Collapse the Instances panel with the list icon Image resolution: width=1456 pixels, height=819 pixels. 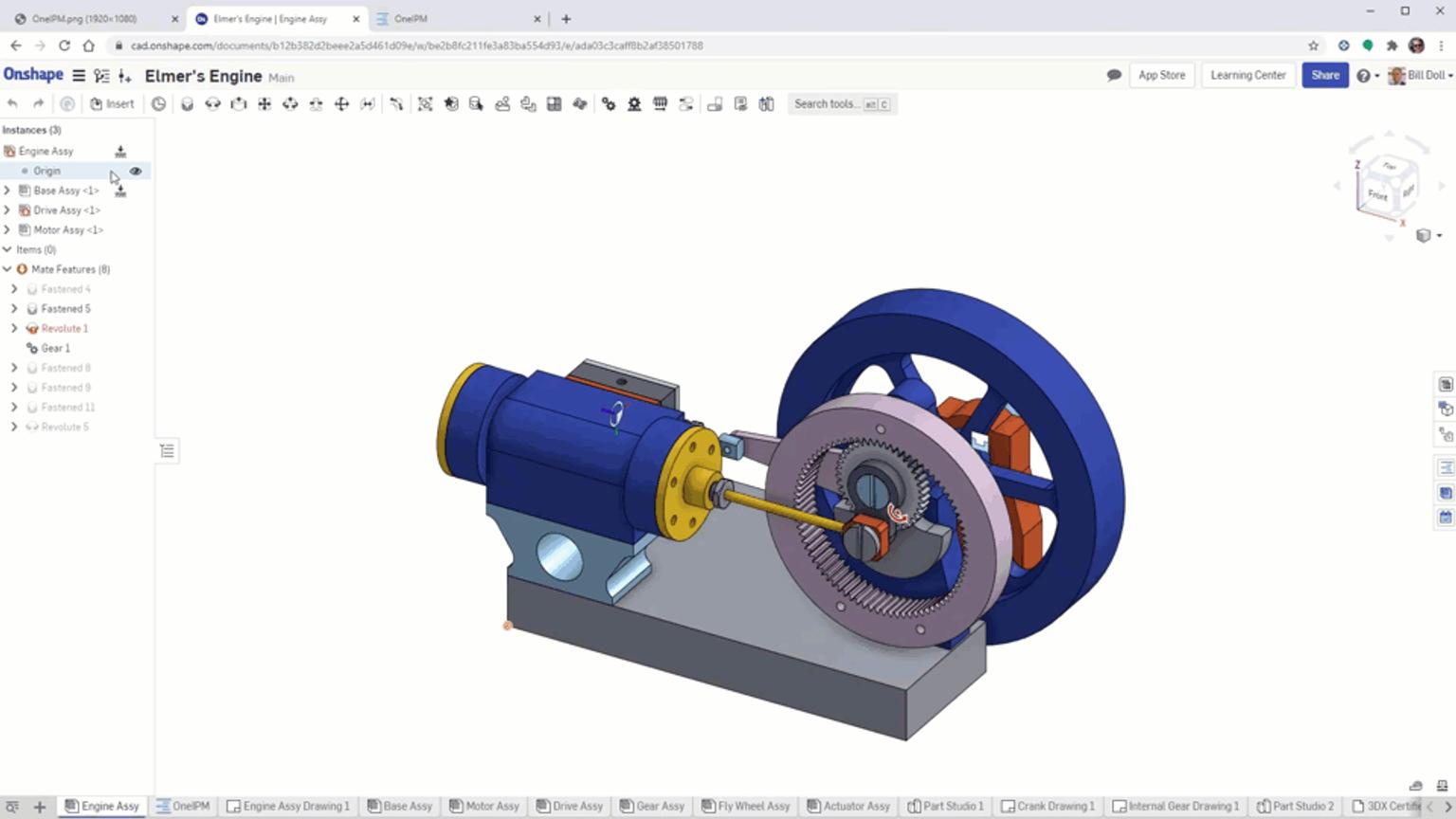tap(168, 450)
